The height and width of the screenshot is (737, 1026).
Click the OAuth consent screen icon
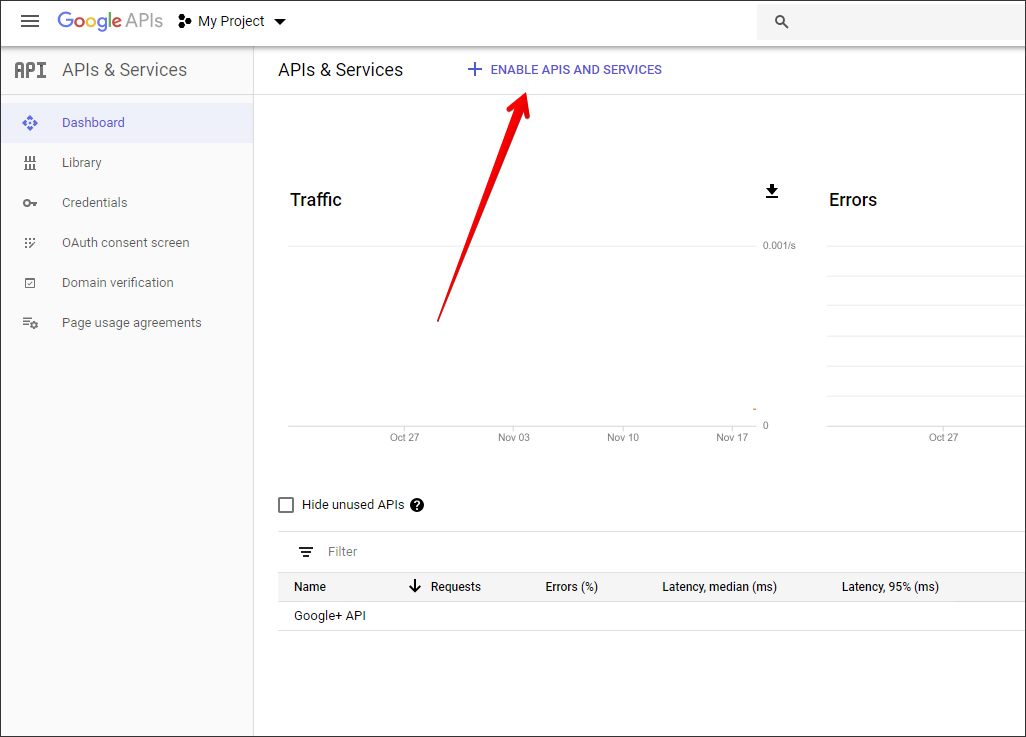click(x=30, y=243)
